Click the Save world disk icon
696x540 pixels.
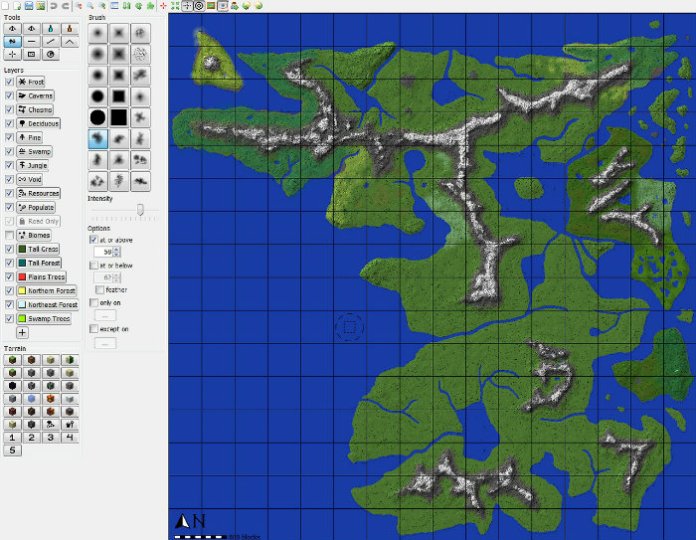28,5
